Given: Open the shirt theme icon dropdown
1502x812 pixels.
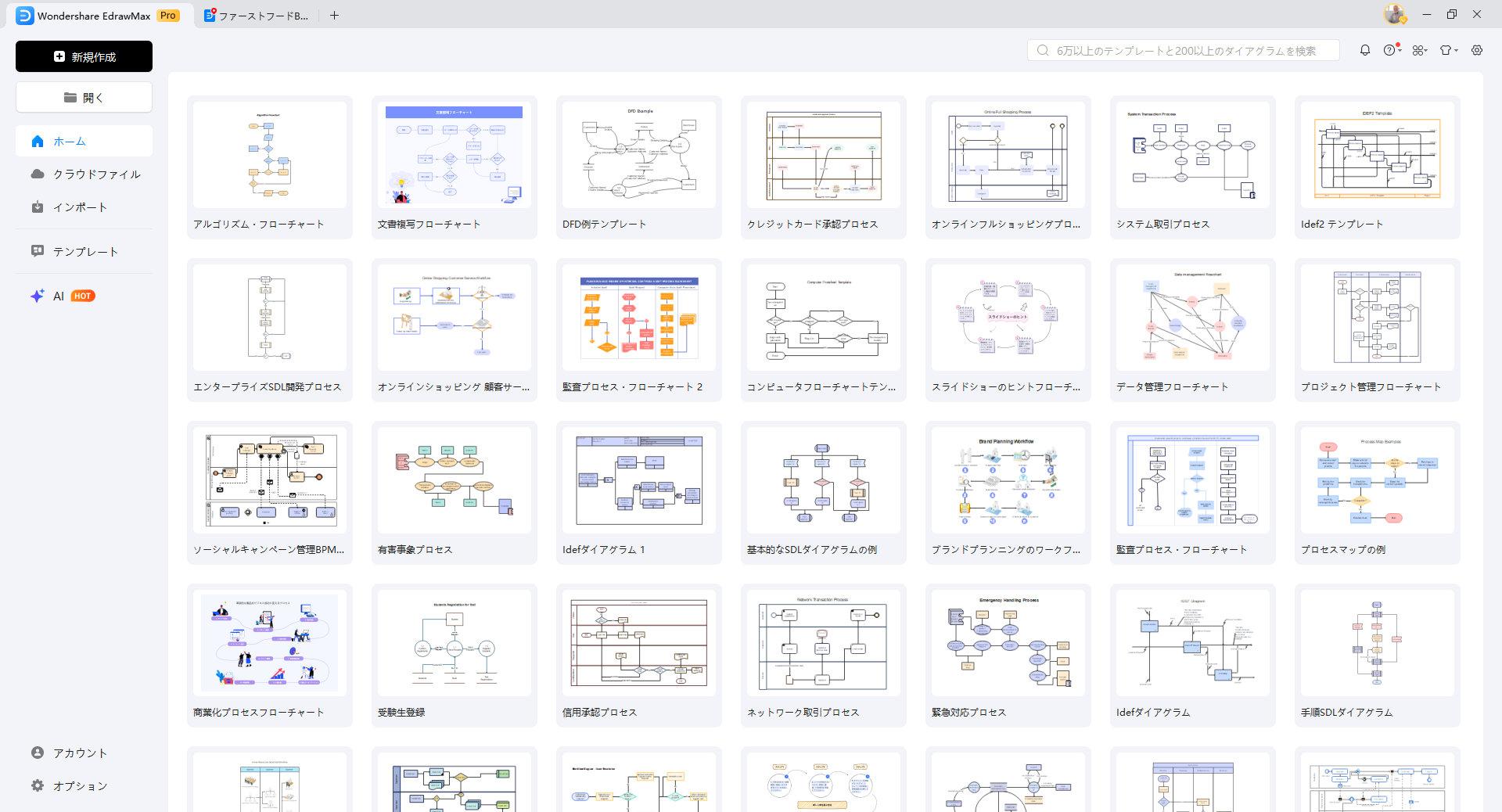Looking at the screenshot, I should [1449, 50].
